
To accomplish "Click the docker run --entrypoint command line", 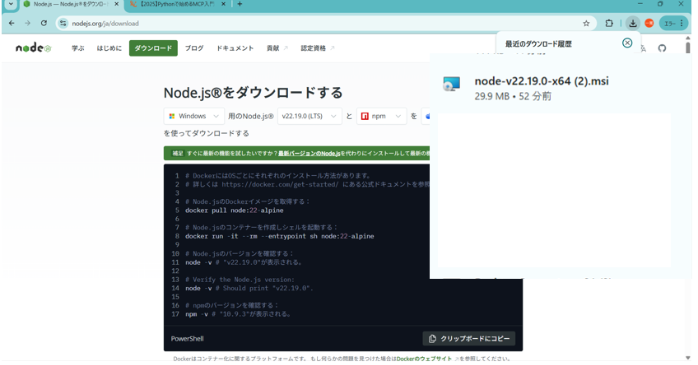I will point(280,236).
